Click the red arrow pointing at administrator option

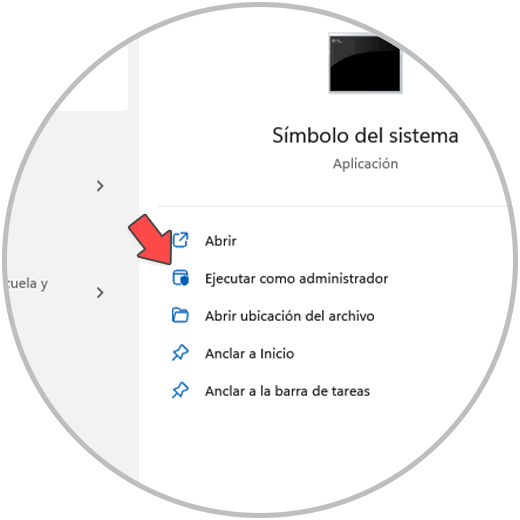pyautogui.click(x=152, y=241)
